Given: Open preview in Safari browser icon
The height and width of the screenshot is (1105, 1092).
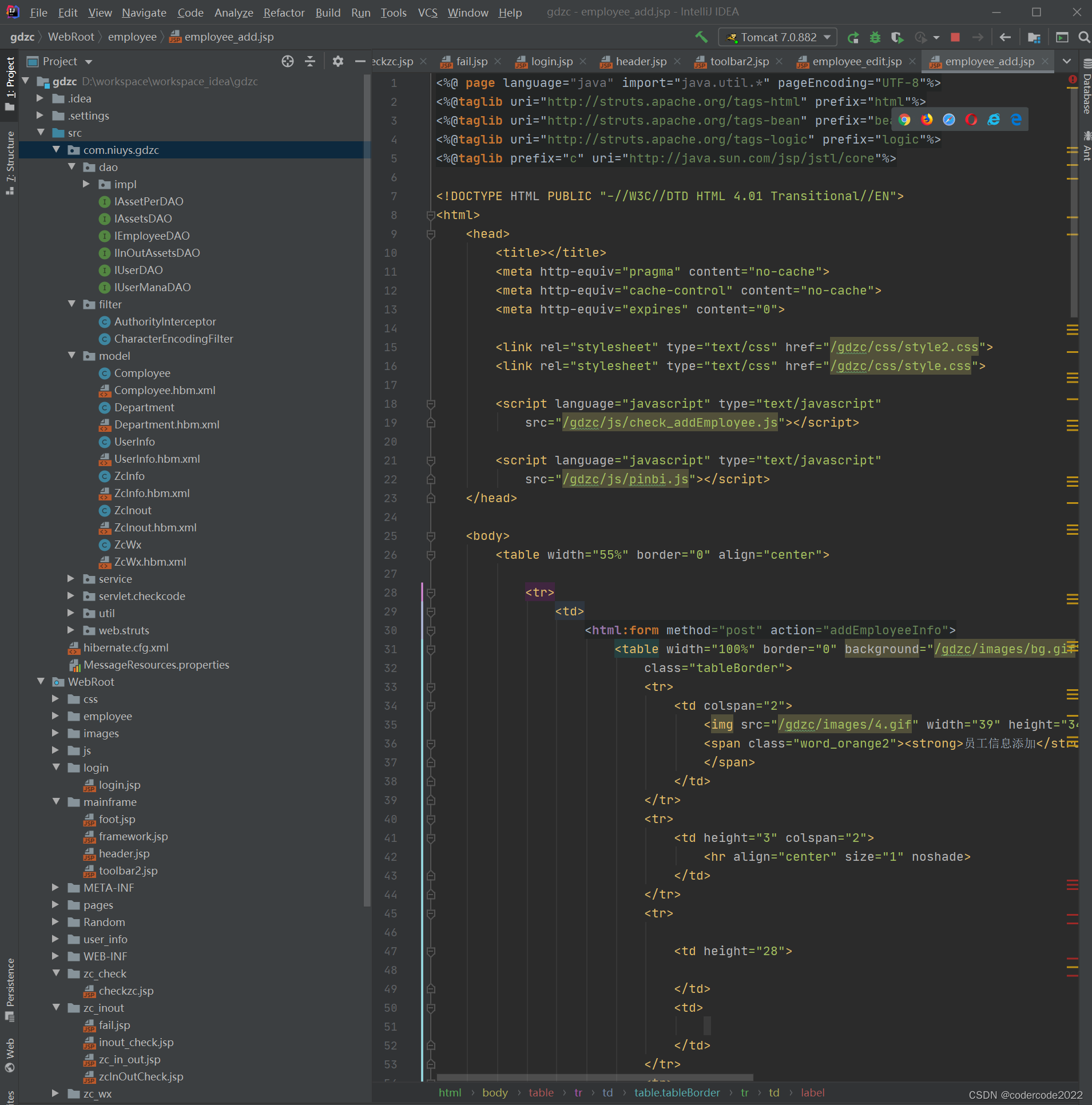Looking at the screenshot, I should (949, 119).
